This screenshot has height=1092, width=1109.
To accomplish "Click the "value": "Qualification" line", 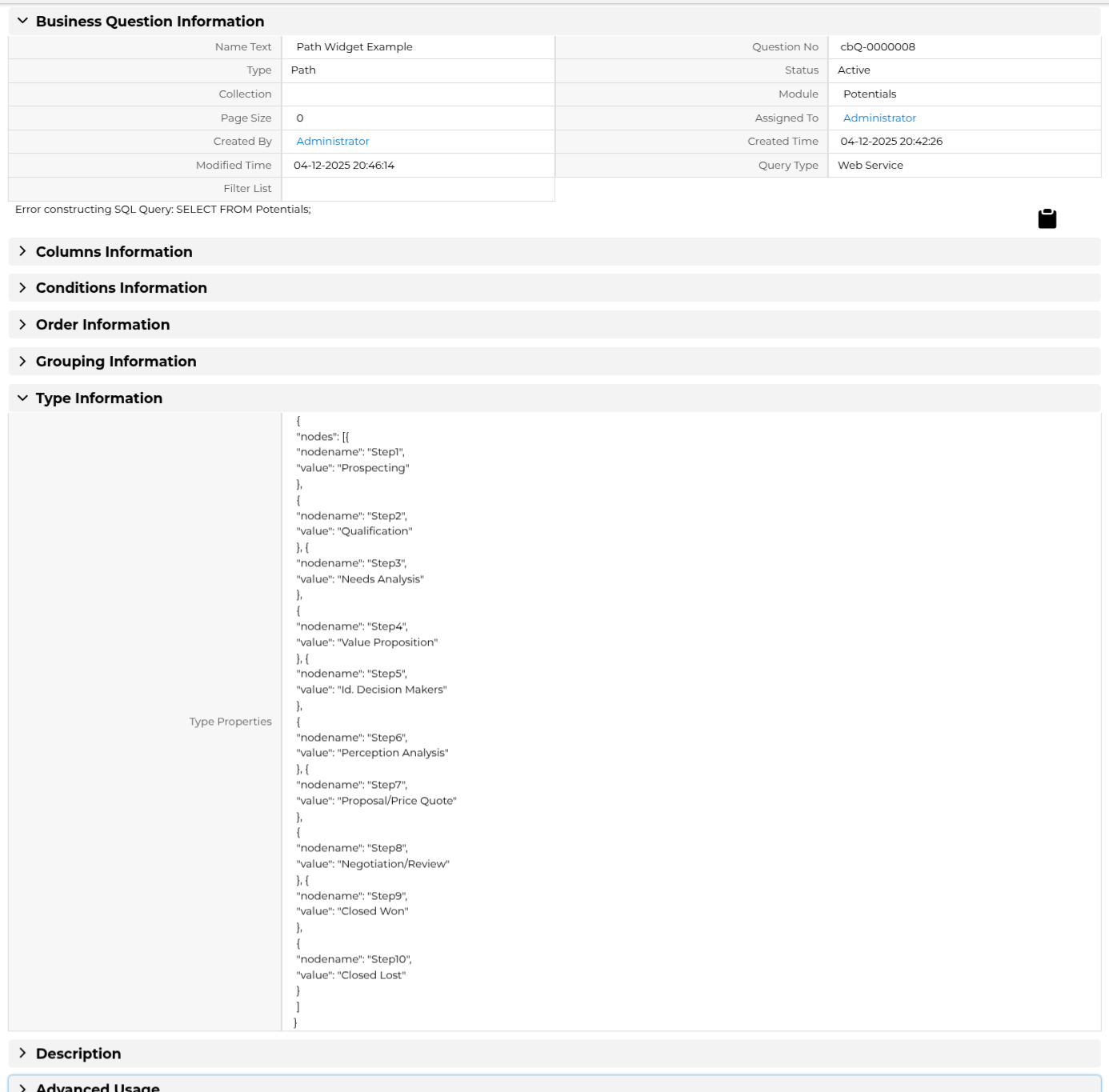I will tap(354, 531).
